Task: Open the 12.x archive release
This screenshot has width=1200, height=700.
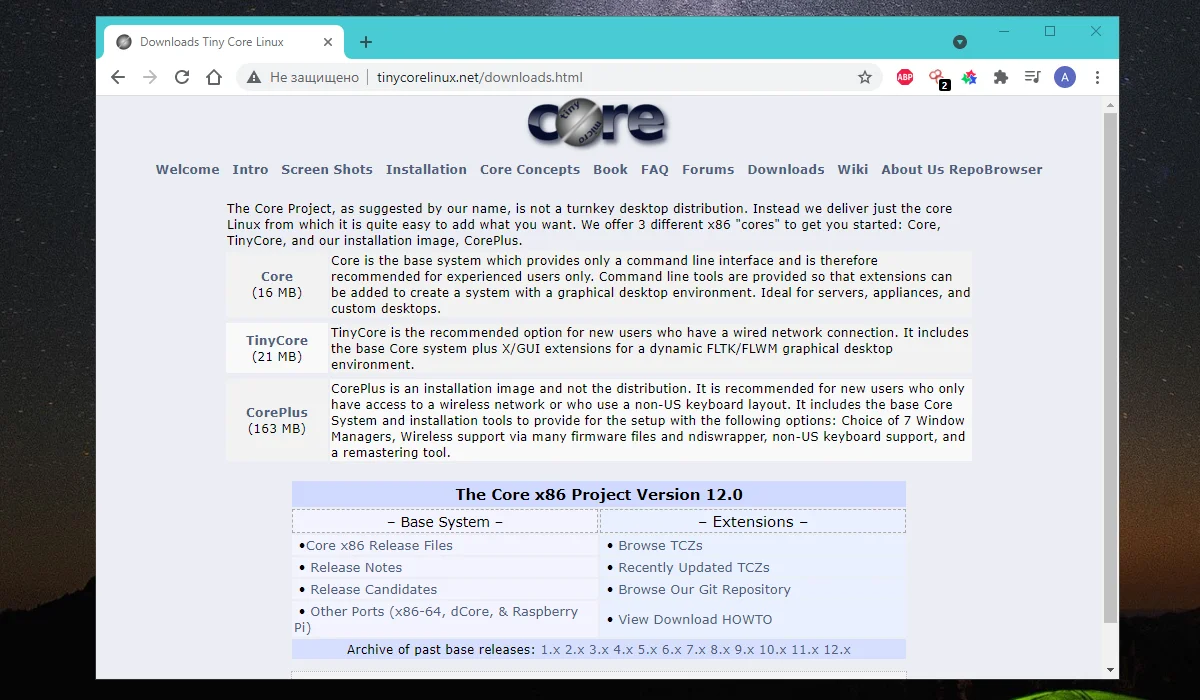Action: click(837, 650)
